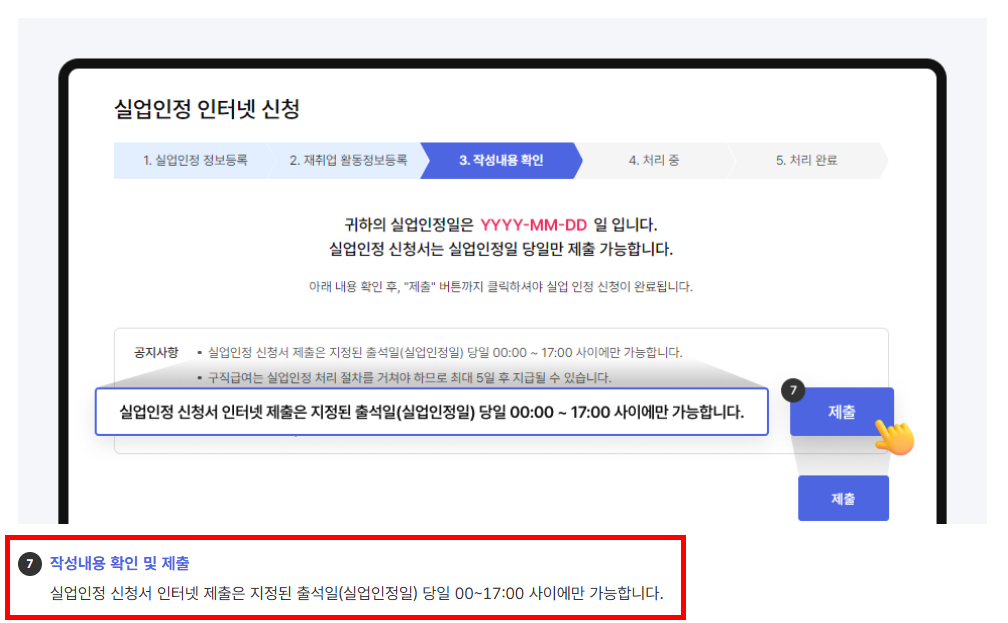Click the dark rounded screen frame border

point(500,60)
